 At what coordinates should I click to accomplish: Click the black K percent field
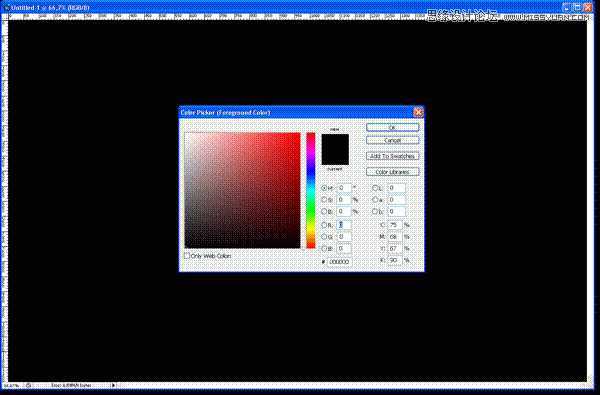[x=395, y=260]
